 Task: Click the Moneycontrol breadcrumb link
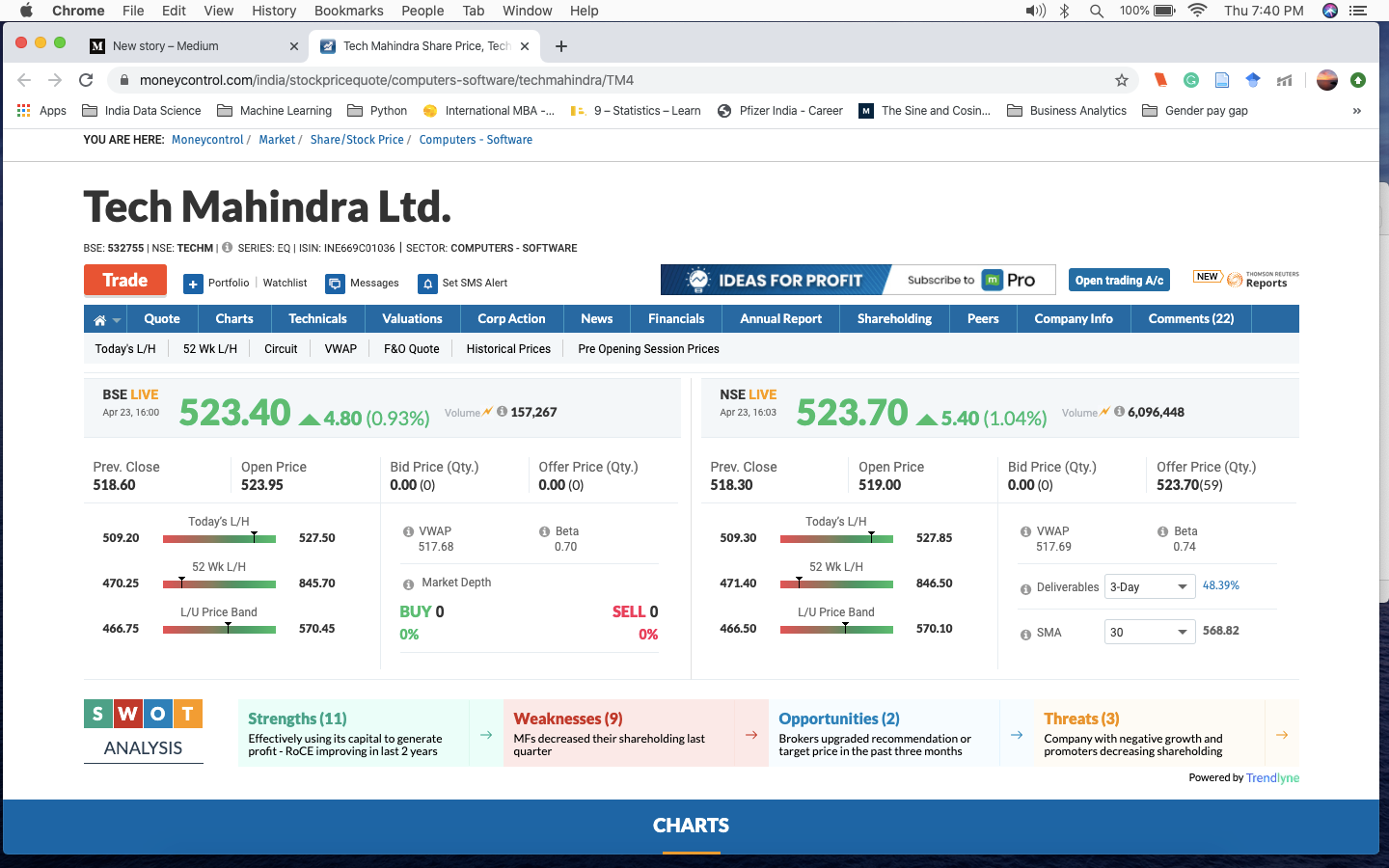[x=207, y=140]
